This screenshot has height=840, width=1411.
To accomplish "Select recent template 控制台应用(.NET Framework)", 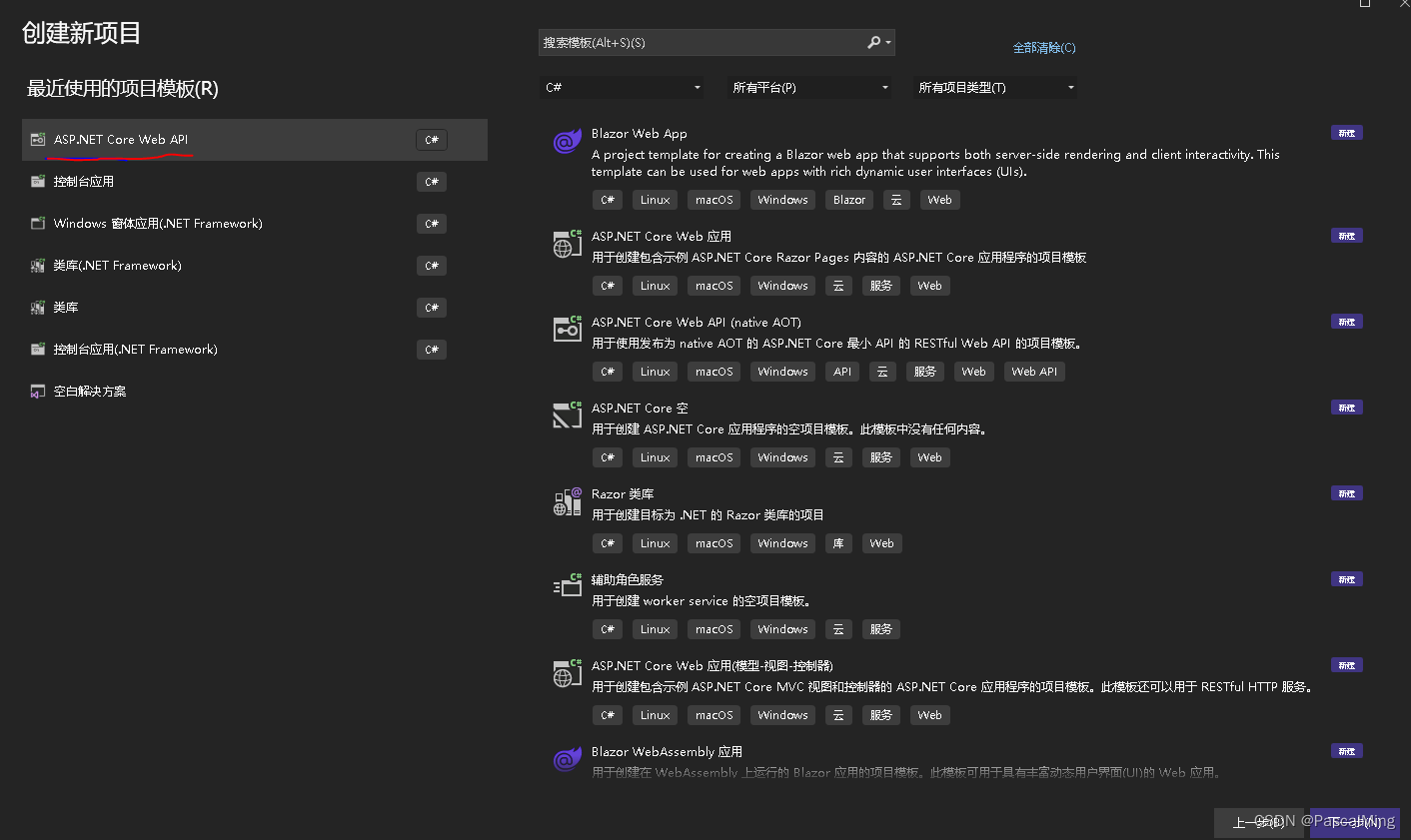I will click(255, 350).
